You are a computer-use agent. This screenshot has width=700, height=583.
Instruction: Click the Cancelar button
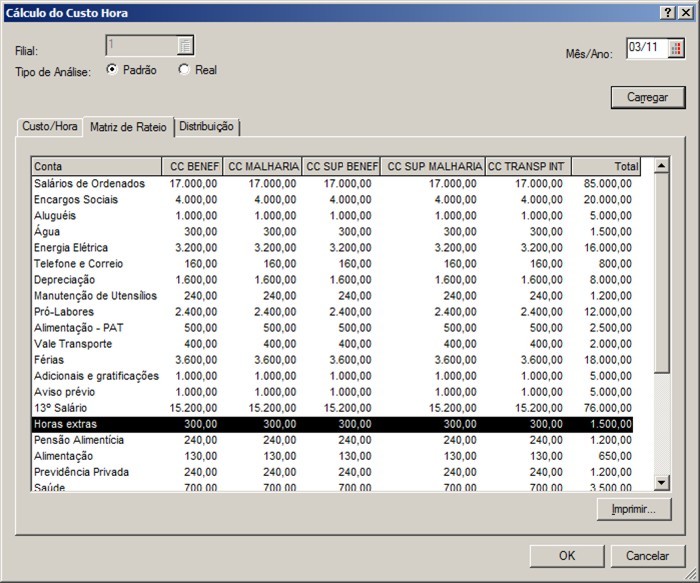pos(647,556)
